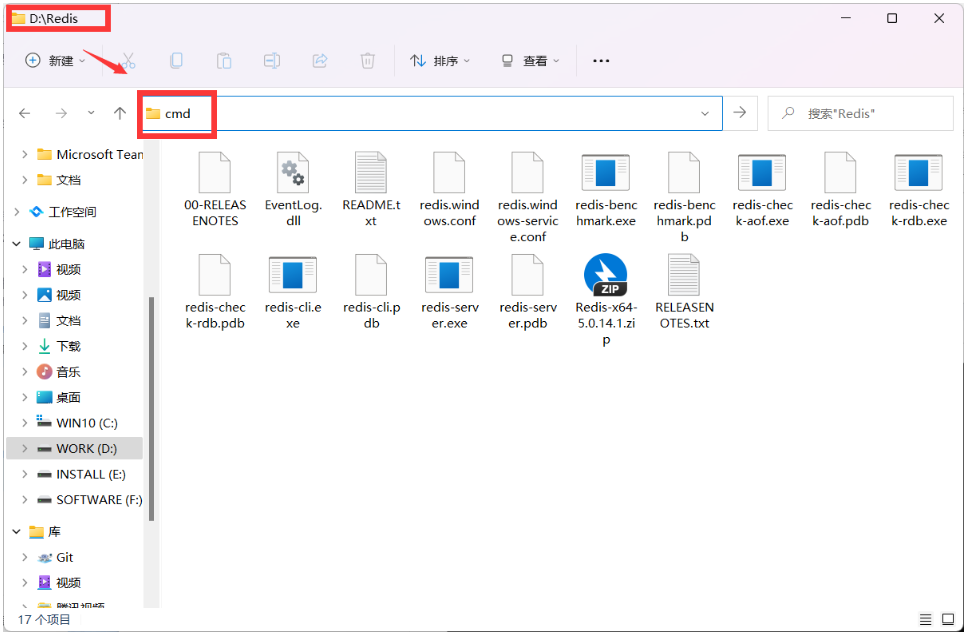The height and width of the screenshot is (635, 968).
Task: Collapse the 此电脑 (This PC) tree node
Action: [17, 244]
